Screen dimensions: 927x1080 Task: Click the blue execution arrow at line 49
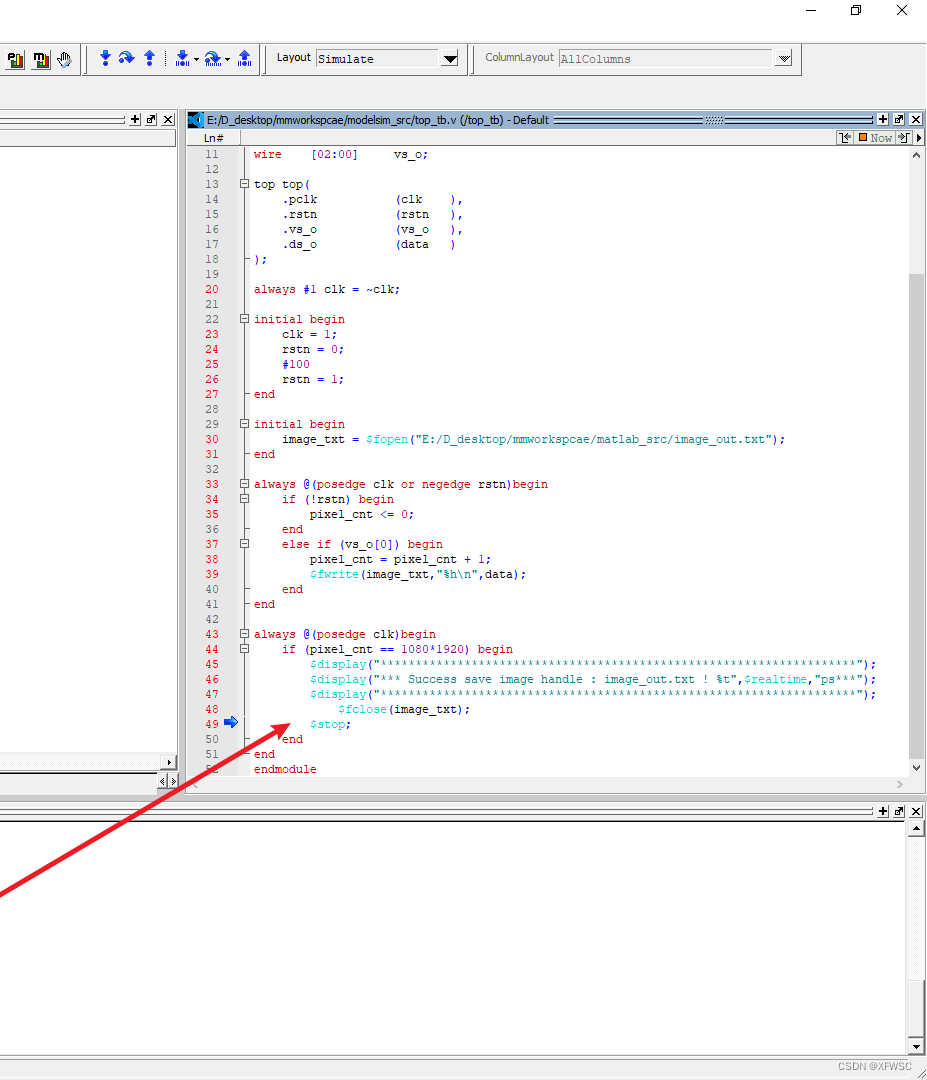(x=232, y=722)
